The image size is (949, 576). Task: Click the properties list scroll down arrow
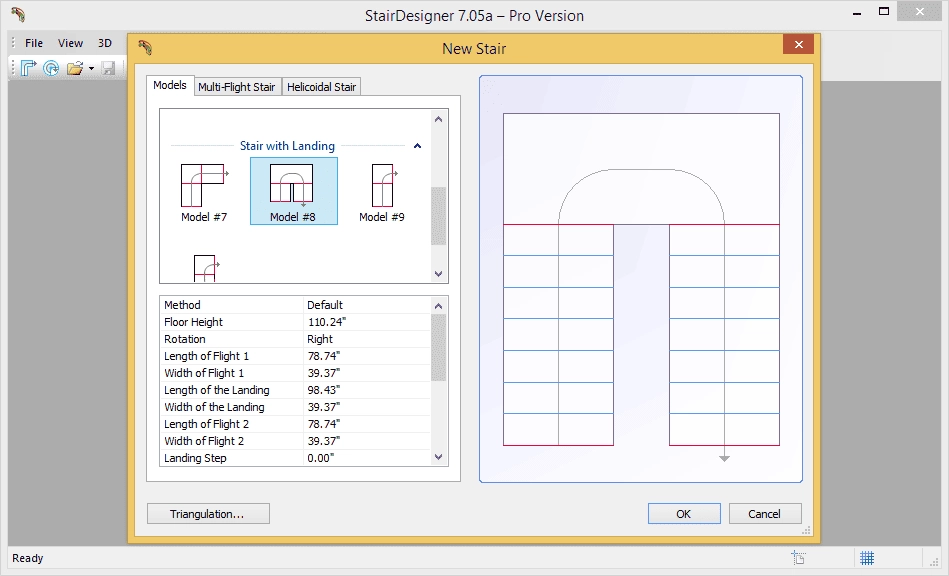pyautogui.click(x=439, y=457)
